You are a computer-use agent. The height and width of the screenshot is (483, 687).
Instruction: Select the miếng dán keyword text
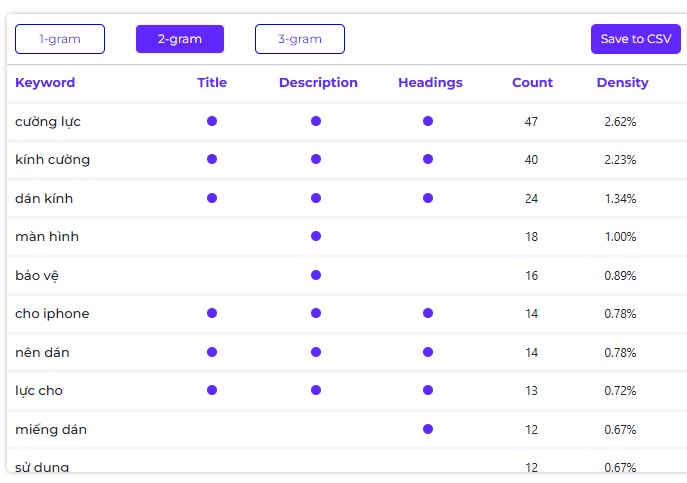[51, 430]
